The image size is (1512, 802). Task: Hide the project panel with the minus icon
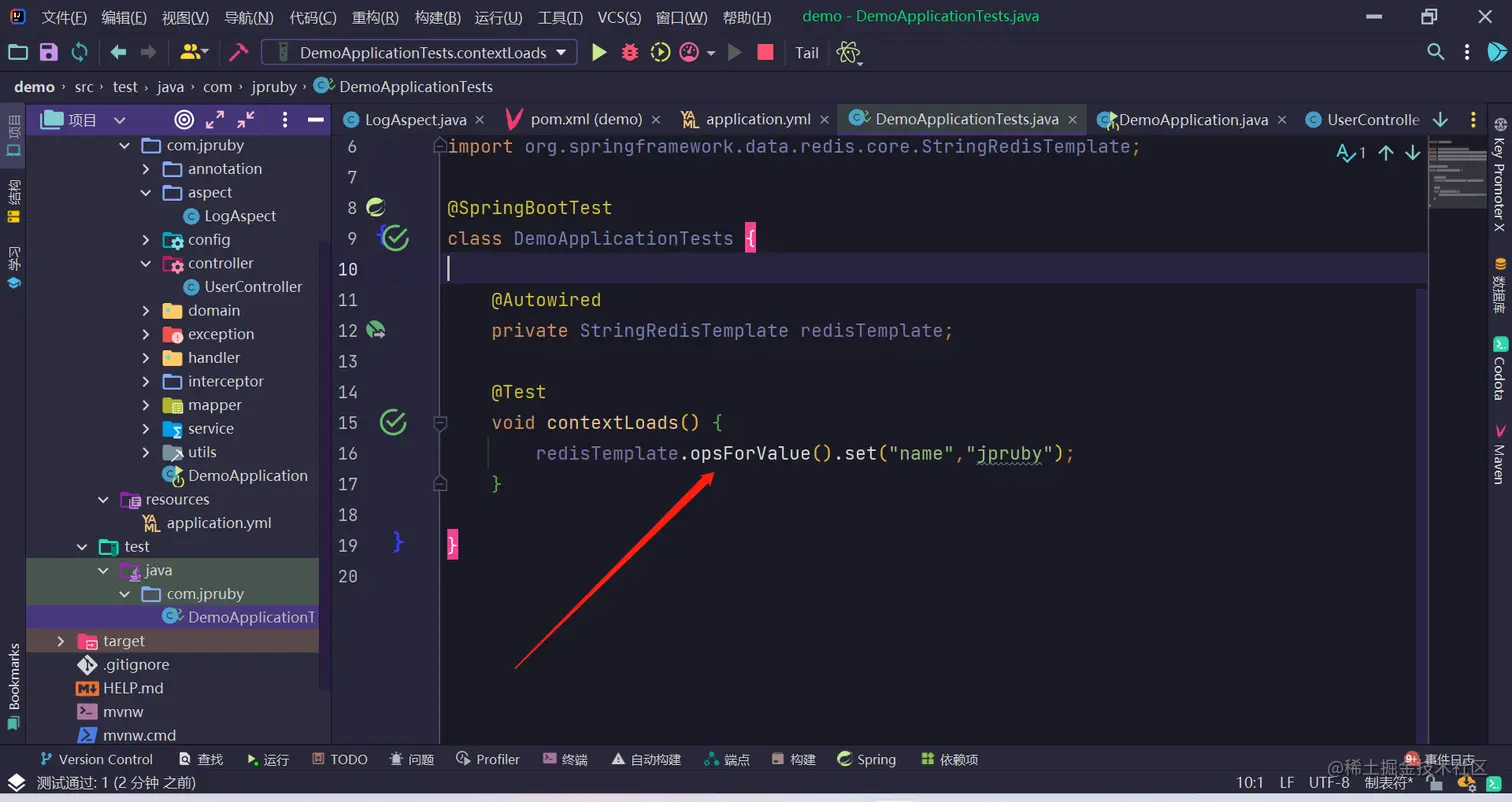pos(315,120)
